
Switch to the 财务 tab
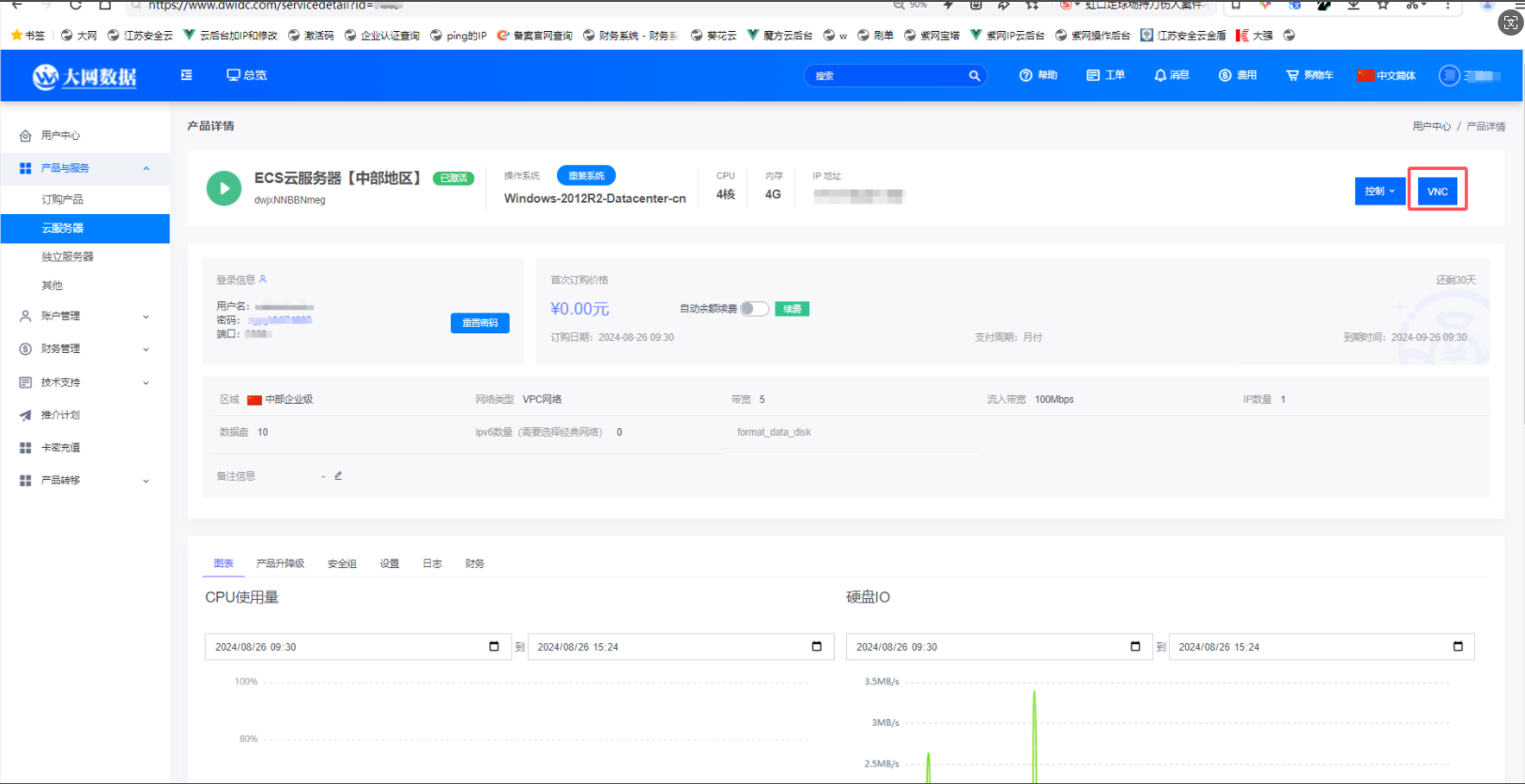pos(475,563)
